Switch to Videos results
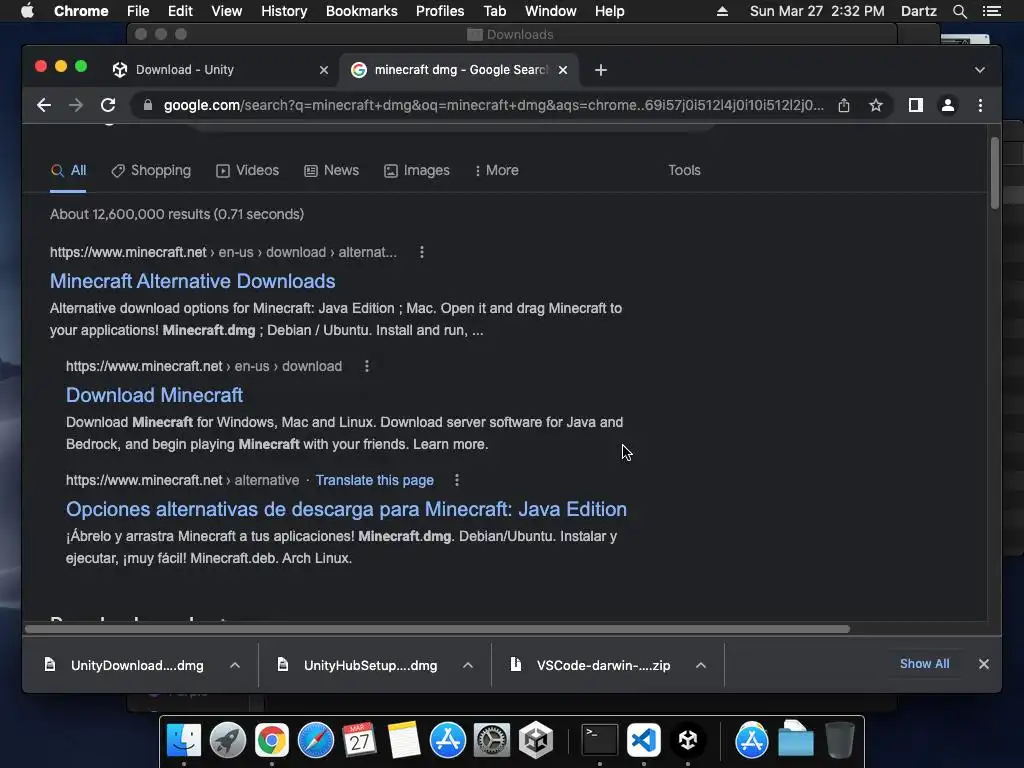The width and height of the screenshot is (1024, 768). coord(248,170)
